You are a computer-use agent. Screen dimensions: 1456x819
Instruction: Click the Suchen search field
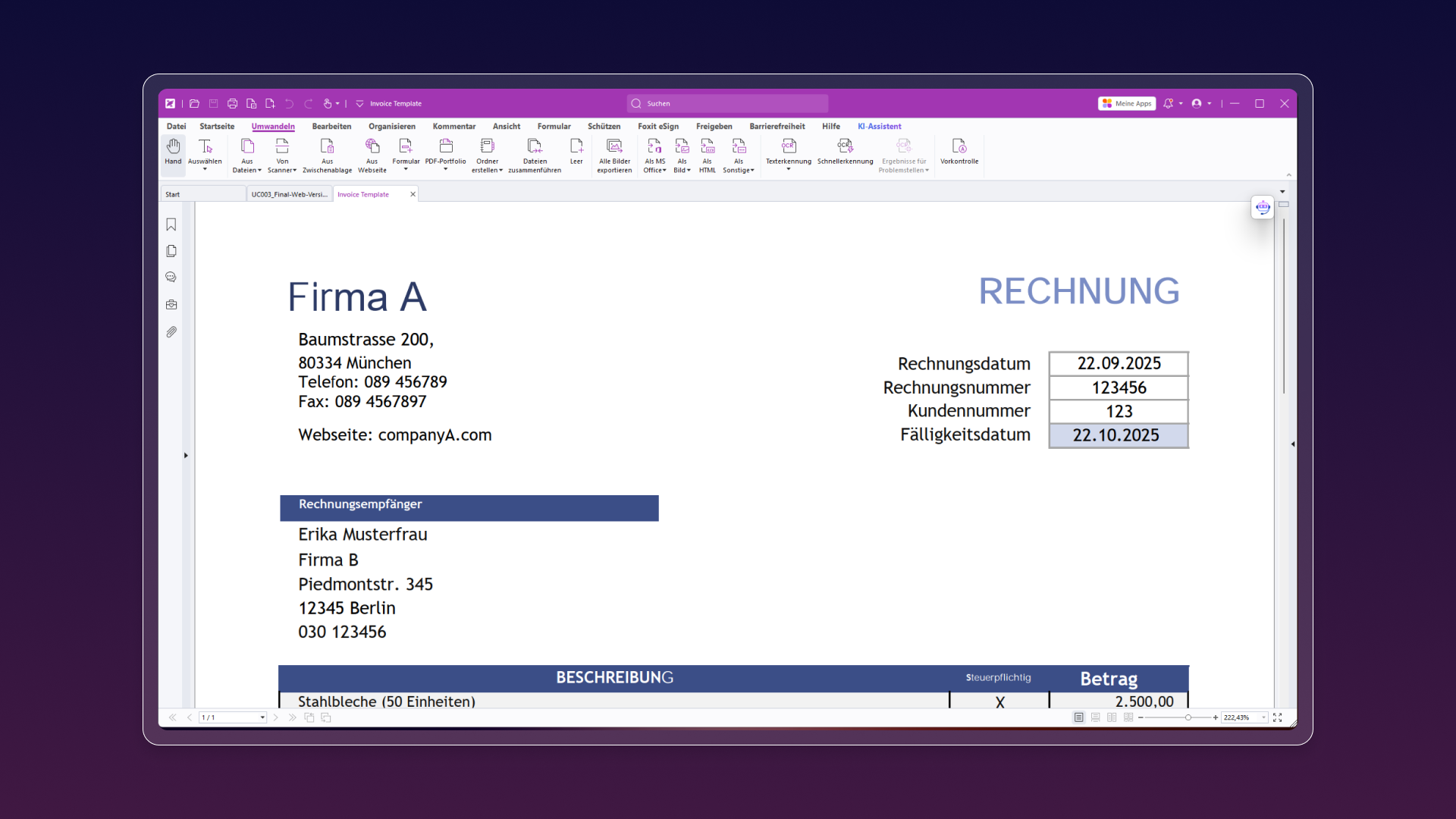click(x=727, y=104)
